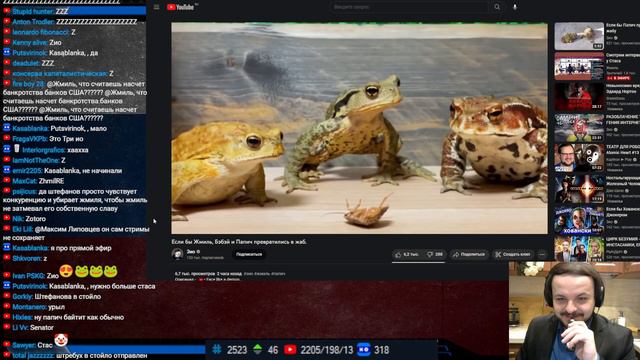Click the blue KO icon beside 318
The height and width of the screenshot is (360, 640).
(364, 349)
